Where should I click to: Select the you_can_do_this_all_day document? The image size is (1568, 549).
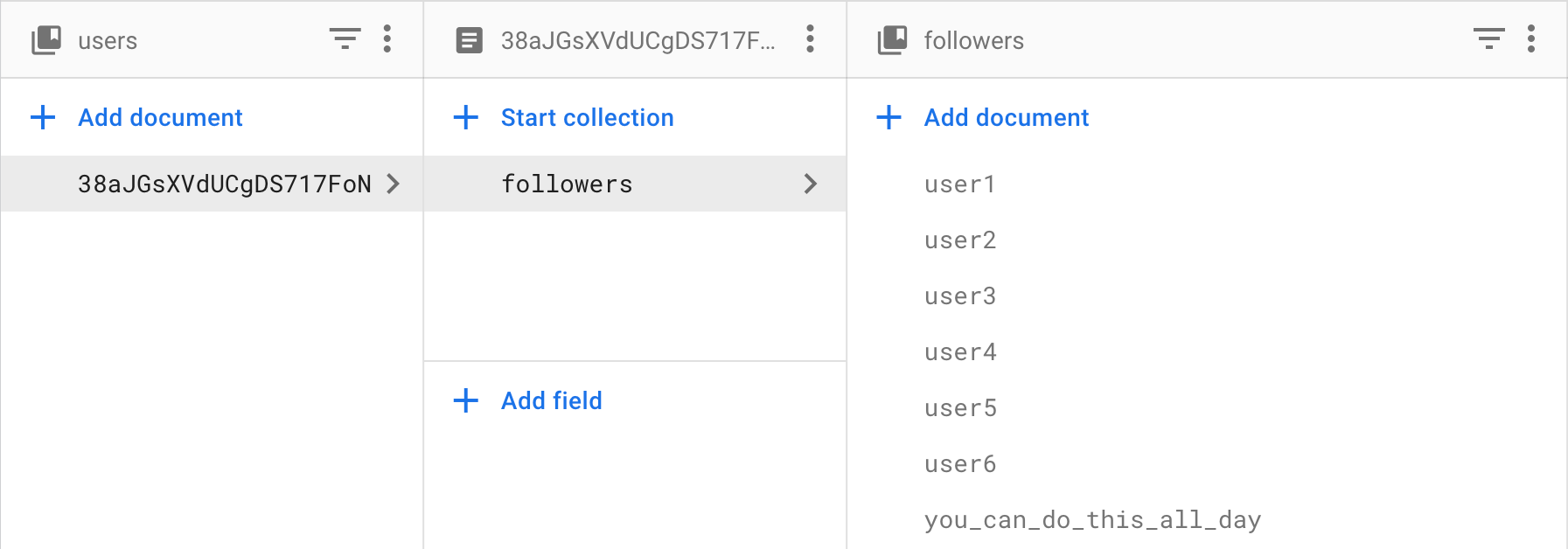pos(1092,519)
